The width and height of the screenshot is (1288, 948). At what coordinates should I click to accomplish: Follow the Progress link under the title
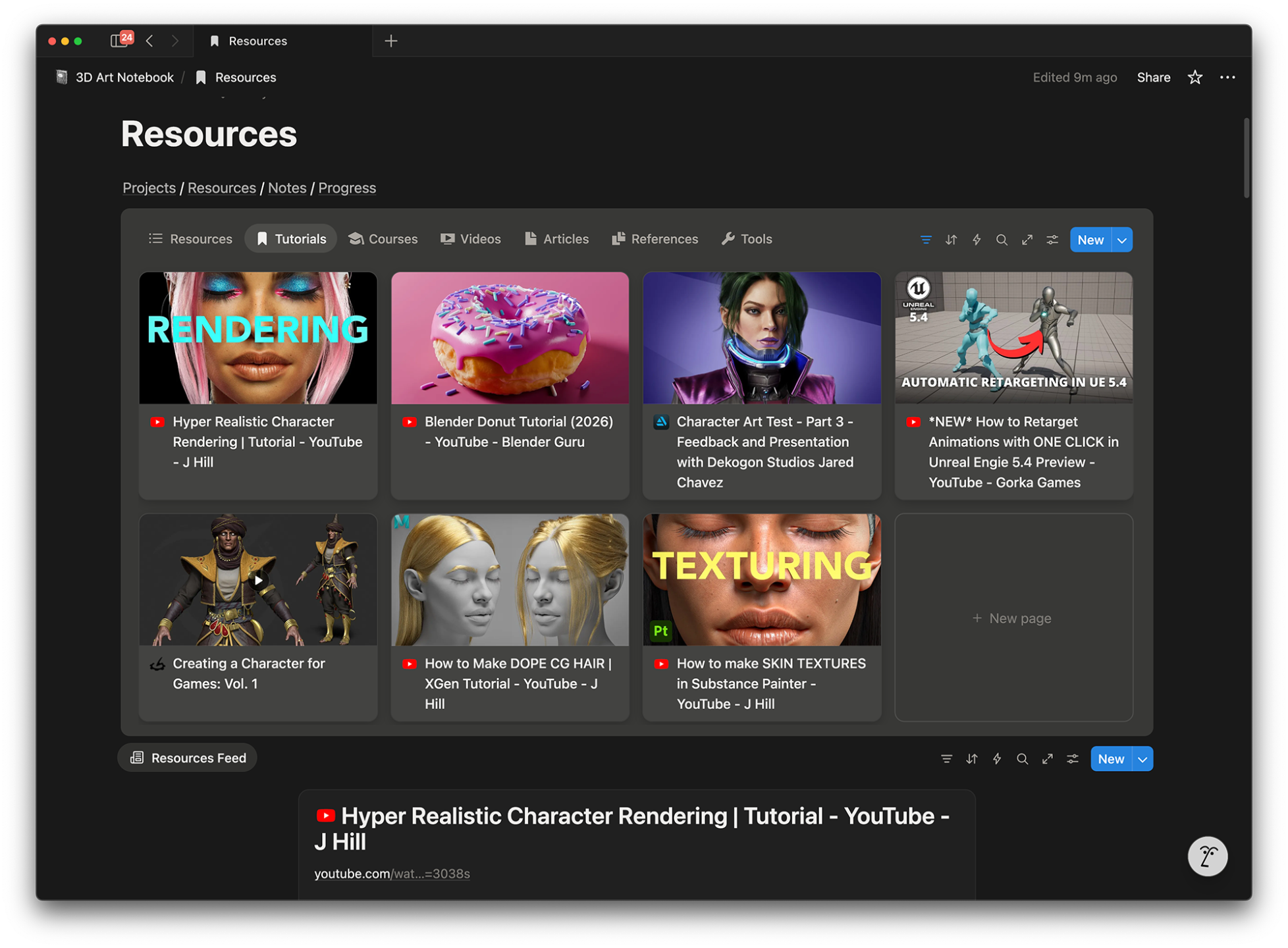point(347,188)
